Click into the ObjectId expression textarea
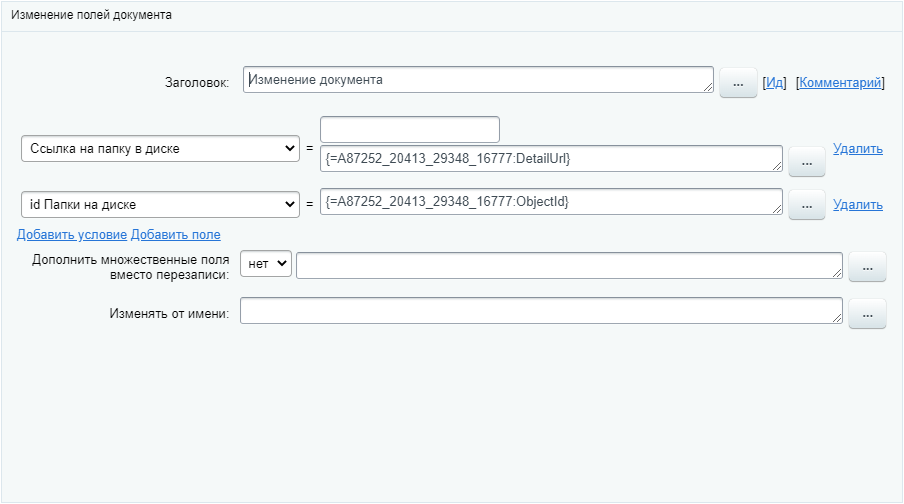Screen dimensions: 904x504 [550, 201]
